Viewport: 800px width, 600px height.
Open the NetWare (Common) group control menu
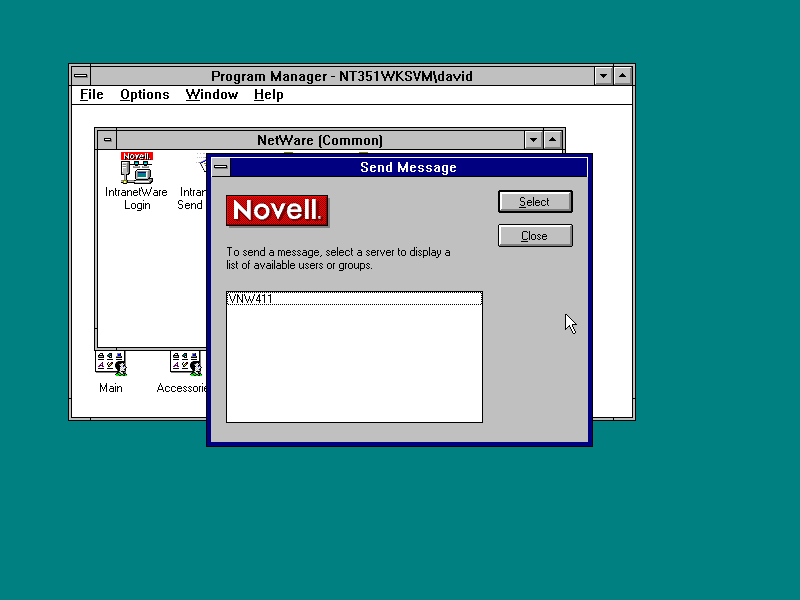107,140
